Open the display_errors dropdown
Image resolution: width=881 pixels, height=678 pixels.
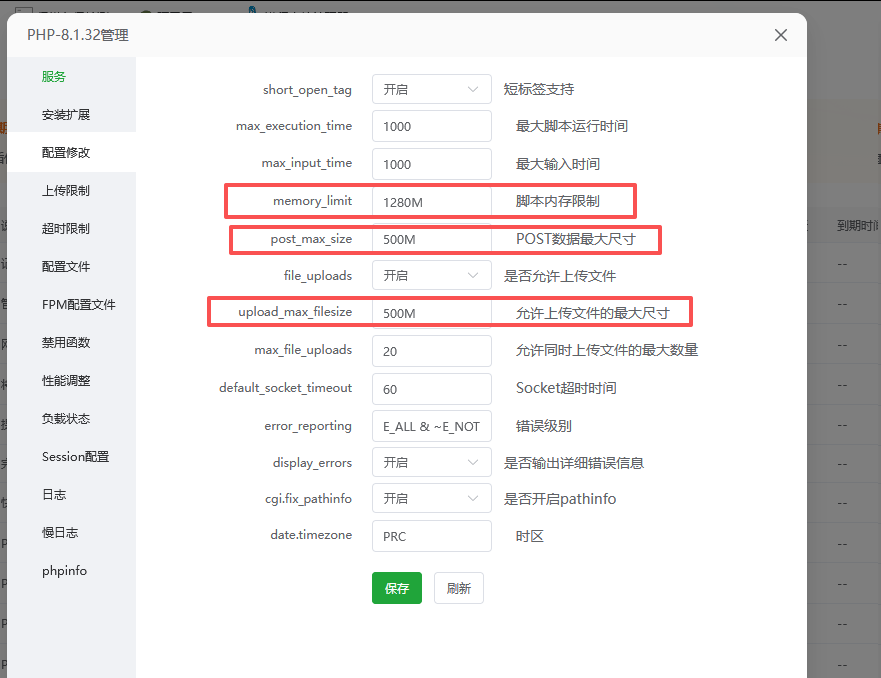pos(431,461)
